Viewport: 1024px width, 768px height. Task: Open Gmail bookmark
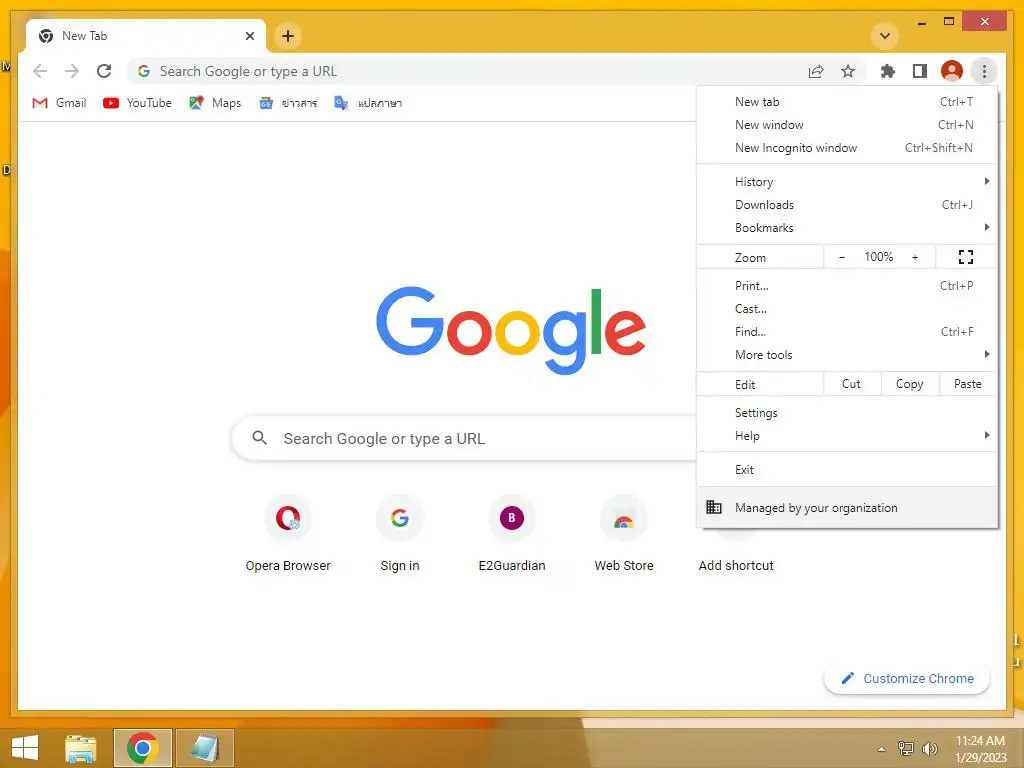(59, 103)
